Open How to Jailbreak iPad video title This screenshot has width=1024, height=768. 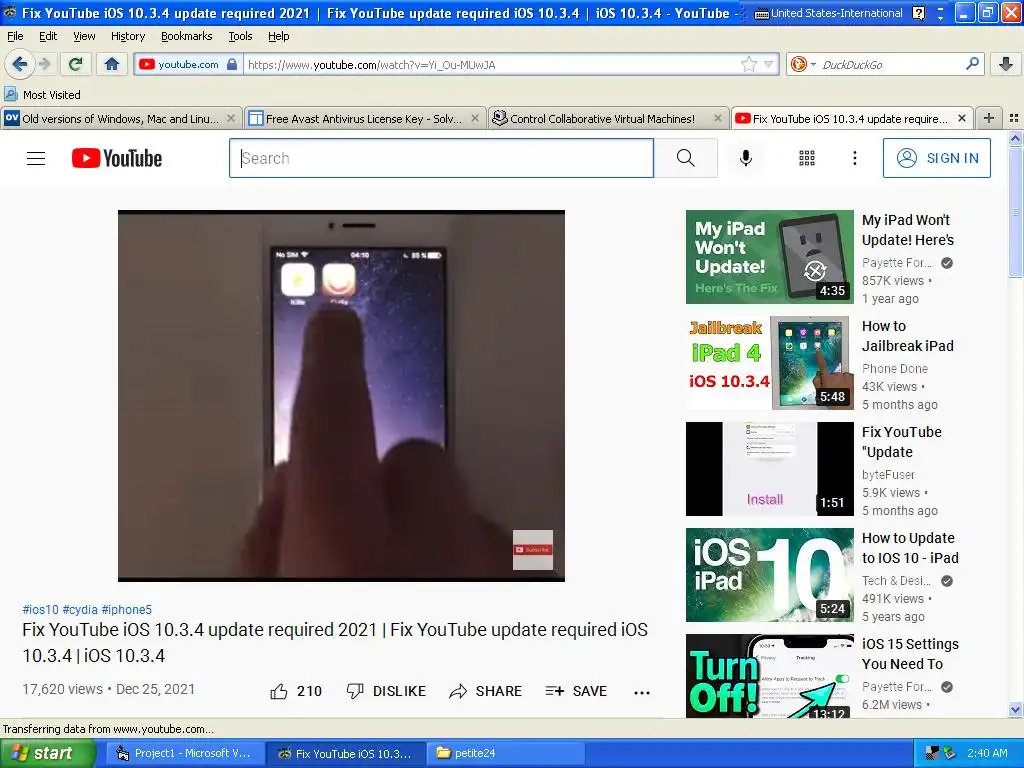pyautogui.click(x=908, y=336)
